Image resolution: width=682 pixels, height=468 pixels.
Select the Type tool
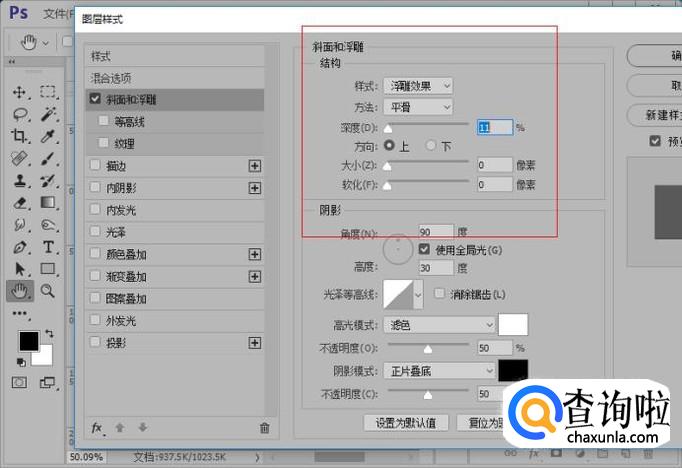[48, 247]
